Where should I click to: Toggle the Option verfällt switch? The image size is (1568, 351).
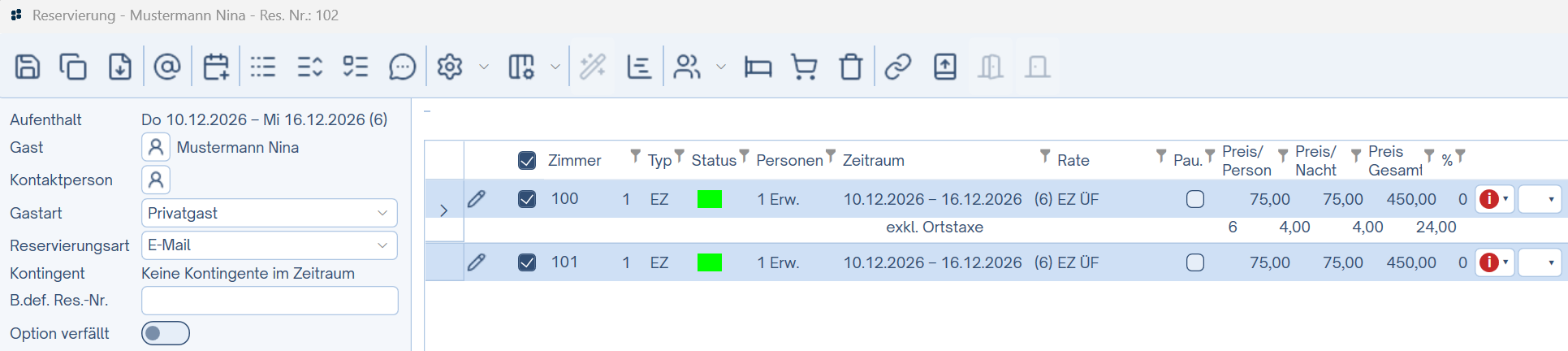coord(166,333)
